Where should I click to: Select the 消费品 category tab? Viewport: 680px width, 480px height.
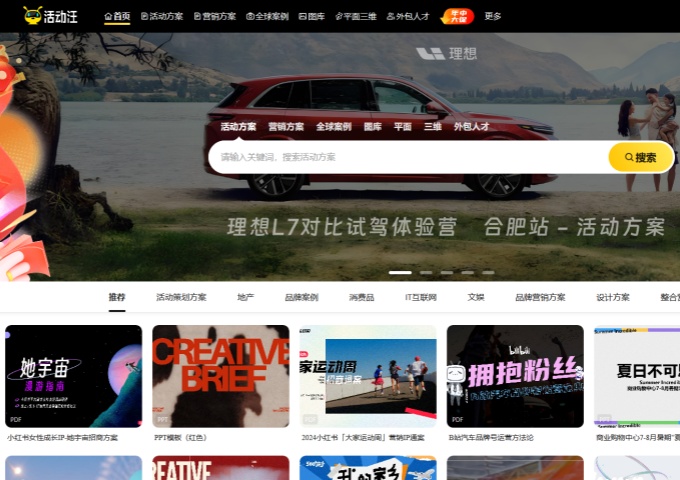click(362, 297)
